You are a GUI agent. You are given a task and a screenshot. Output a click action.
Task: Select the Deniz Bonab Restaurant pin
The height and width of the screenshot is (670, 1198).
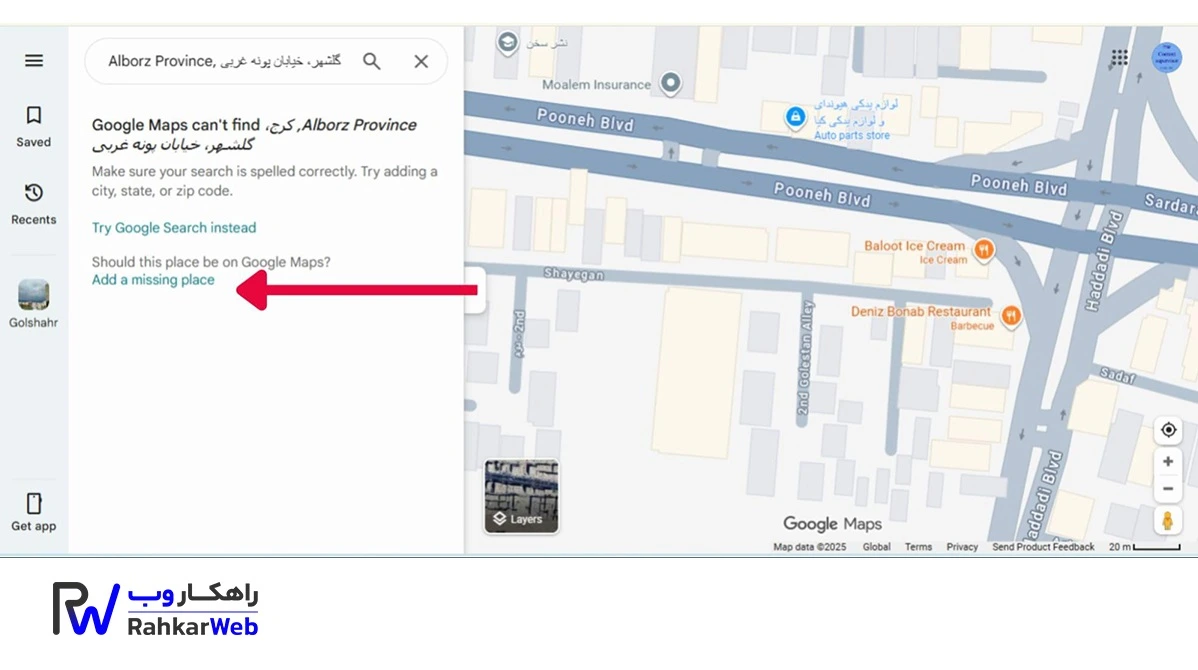(1011, 315)
